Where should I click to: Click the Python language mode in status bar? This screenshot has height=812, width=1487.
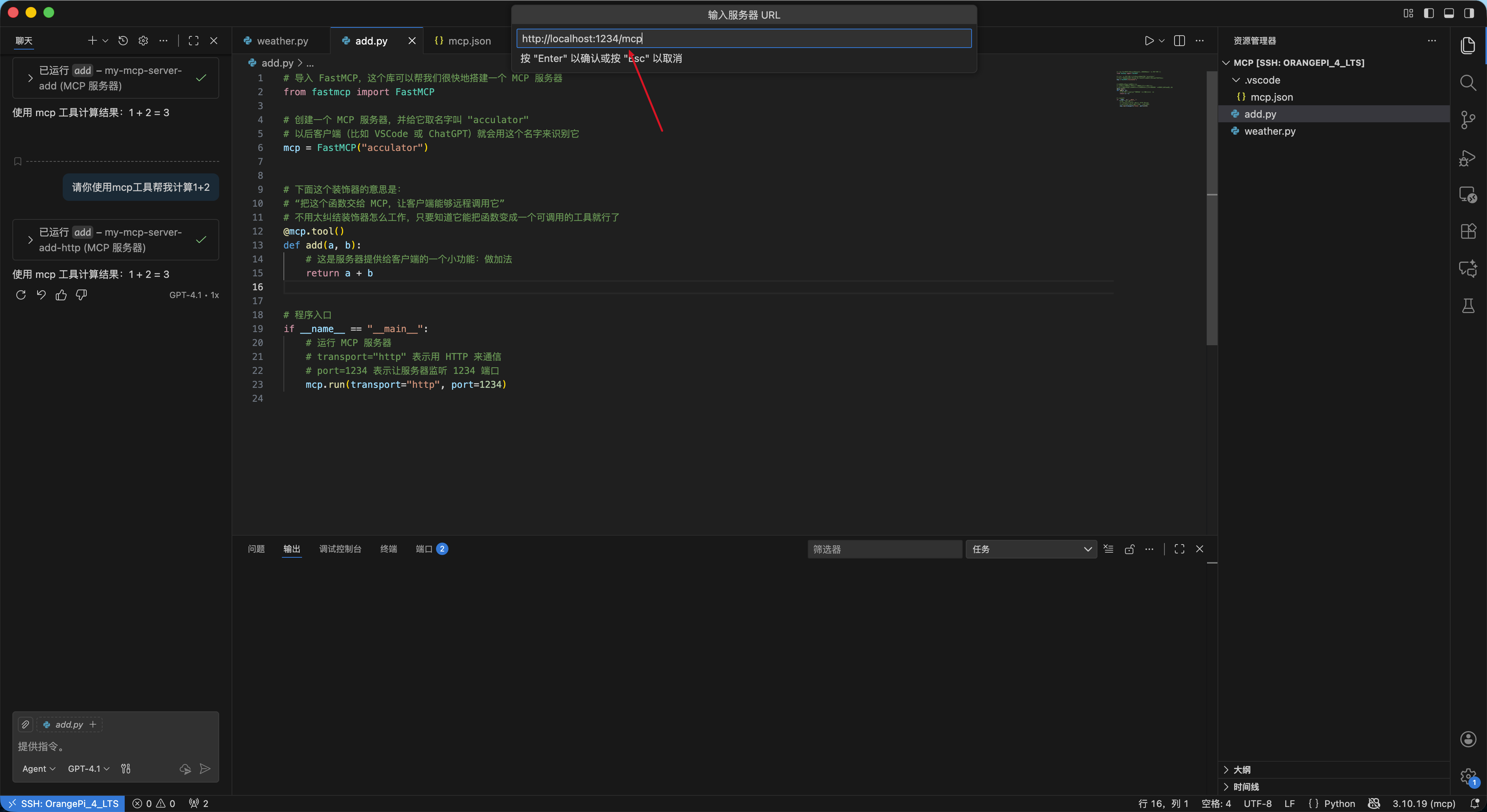(x=1339, y=803)
